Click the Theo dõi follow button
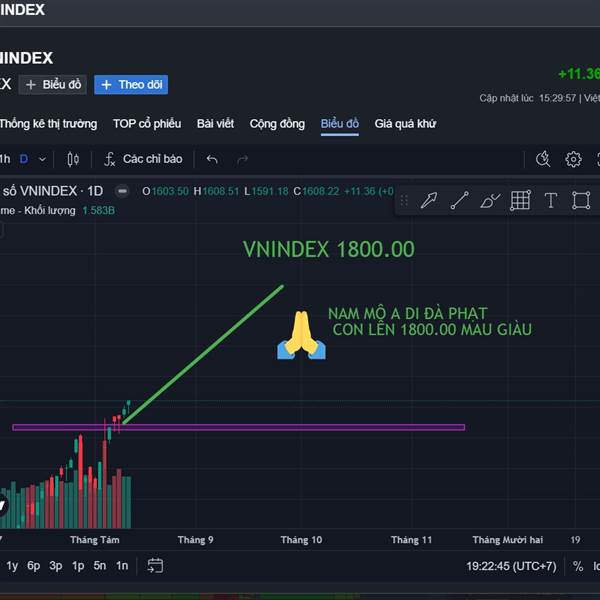The width and height of the screenshot is (600, 600). [x=131, y=85]
